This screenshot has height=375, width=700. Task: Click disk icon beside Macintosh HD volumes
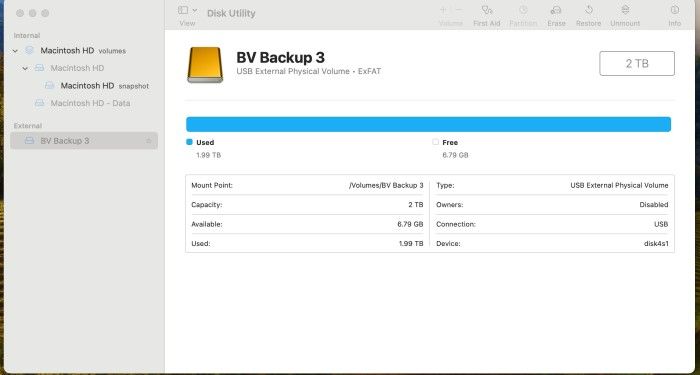tap(29, 50)
